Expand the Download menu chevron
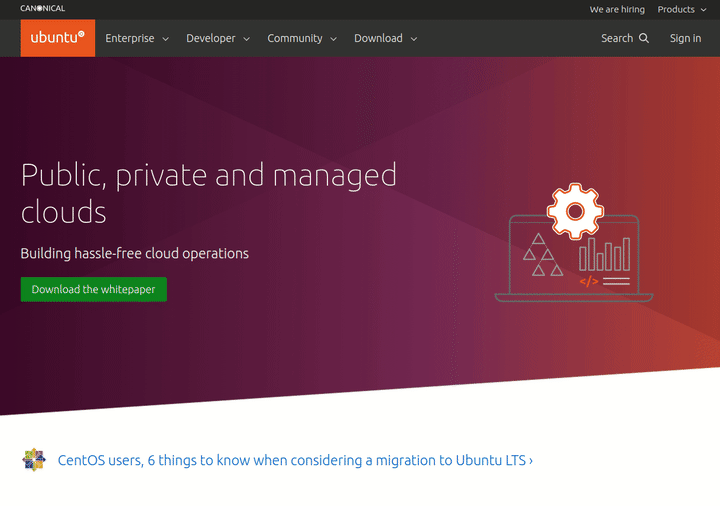This screenshot has width=720, height=506. 414,39
